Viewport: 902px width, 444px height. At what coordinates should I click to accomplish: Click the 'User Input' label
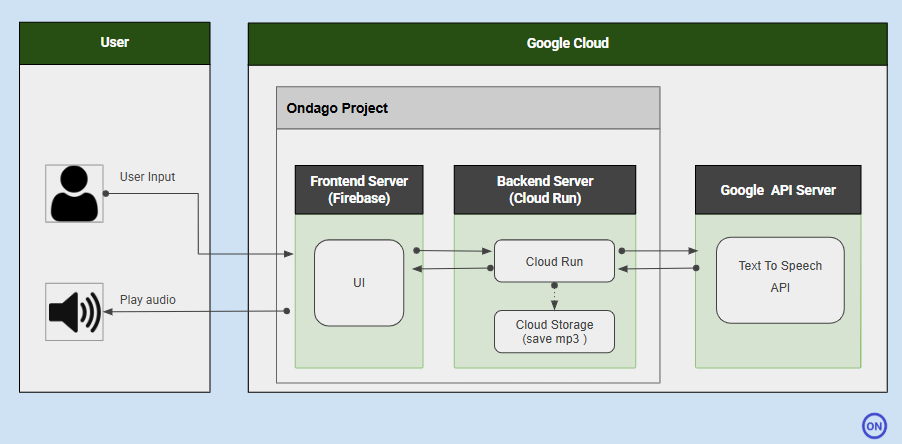pos(147,177)
